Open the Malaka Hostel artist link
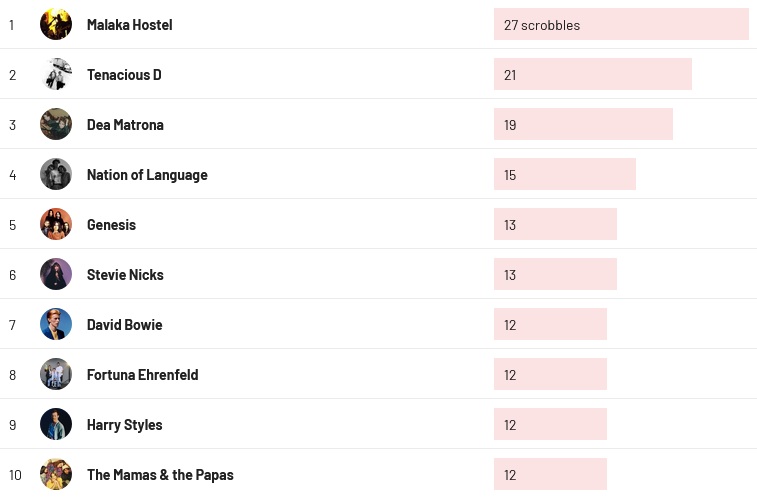 pos(129,25)
